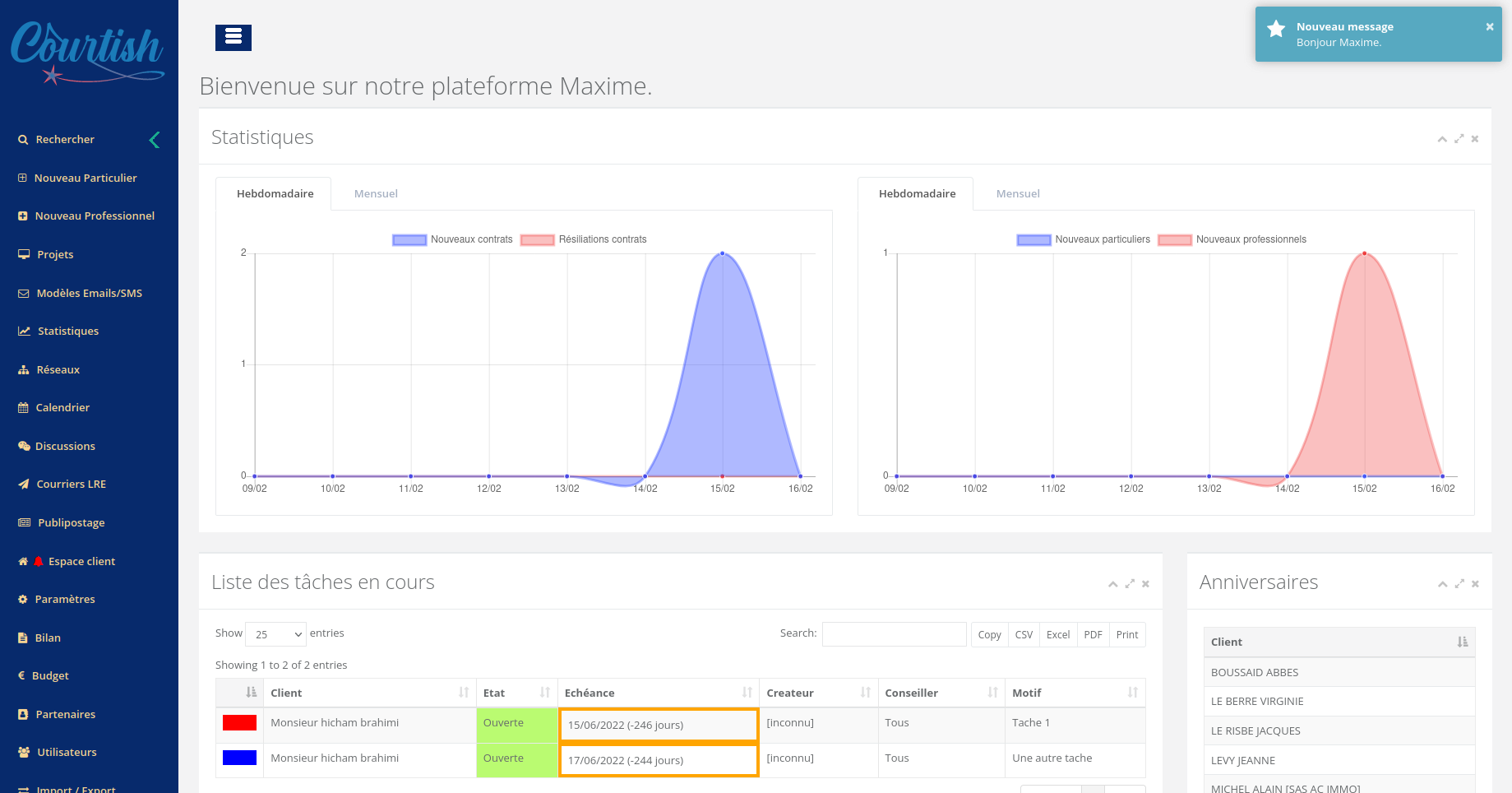This screenshot has width=1512, height=793.
Task: Toggle Nouveaux professionnels legend series
Action: click(x=1232, y=240)
